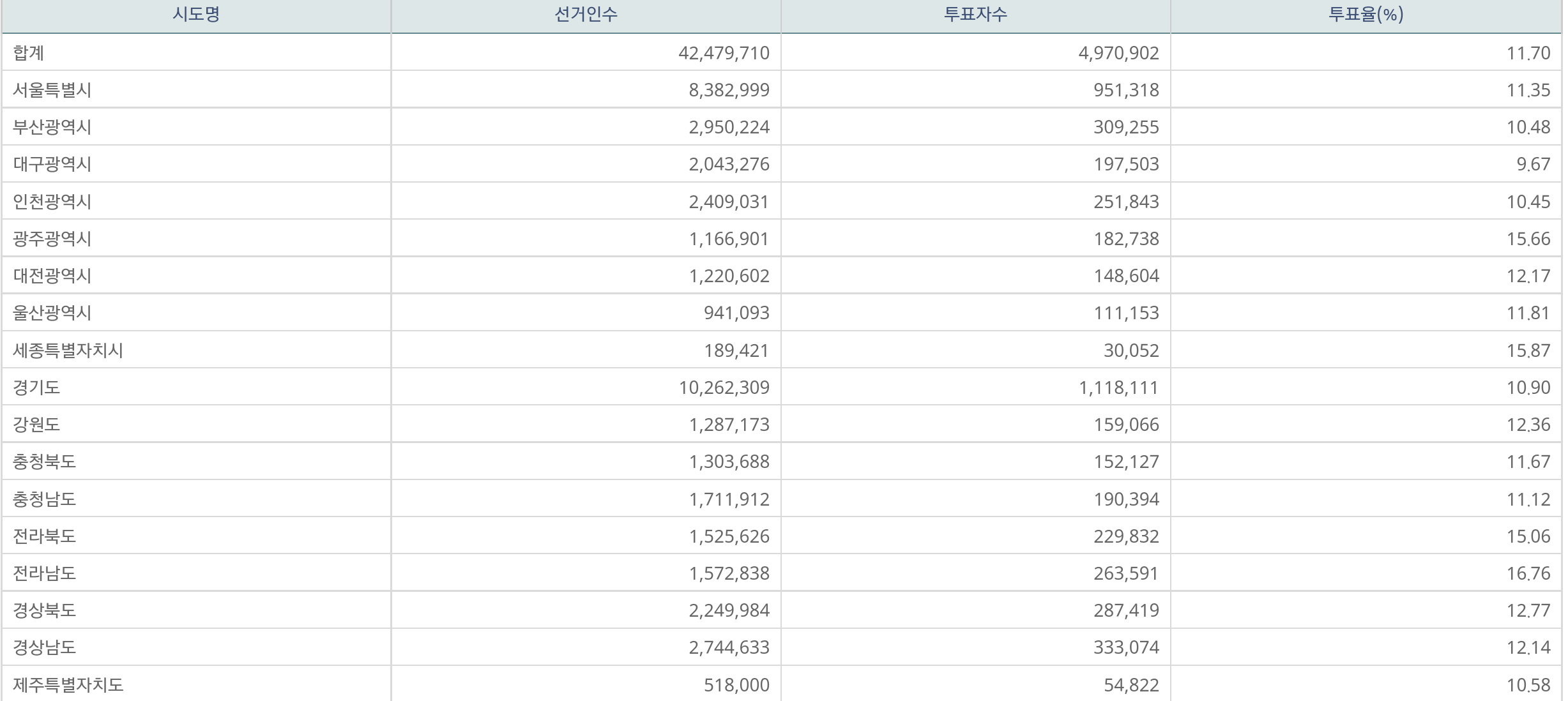
Task: Select the 세종특별자치시 row name
Action: click(68, 350)
